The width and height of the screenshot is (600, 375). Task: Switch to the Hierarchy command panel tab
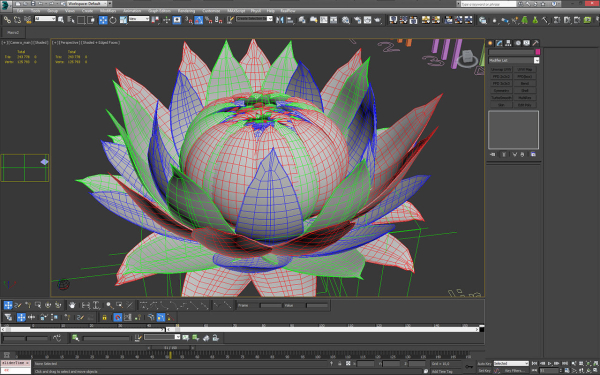coord(508,43)
